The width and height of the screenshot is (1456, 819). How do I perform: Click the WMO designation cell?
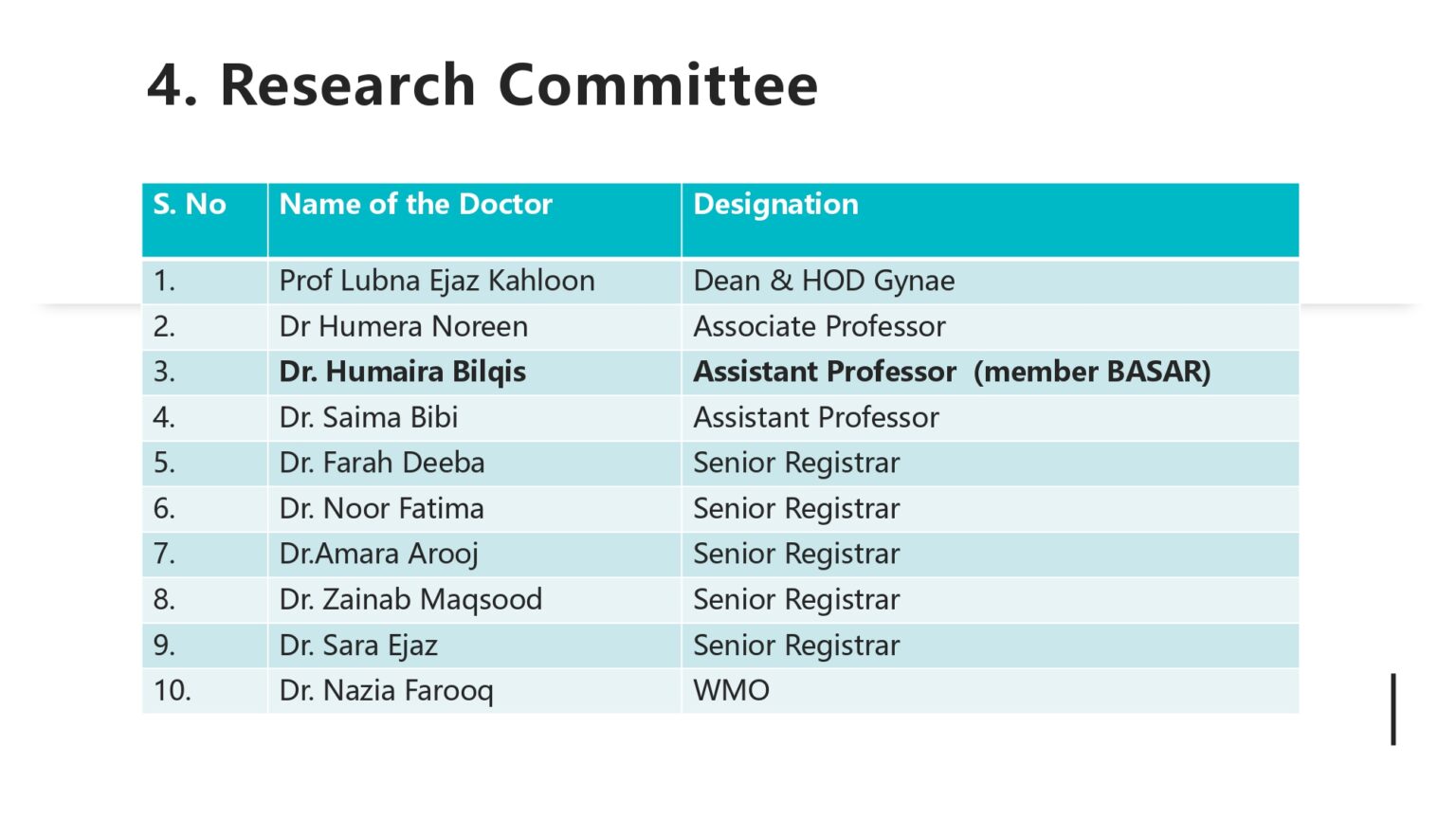[x=990, y=691]
